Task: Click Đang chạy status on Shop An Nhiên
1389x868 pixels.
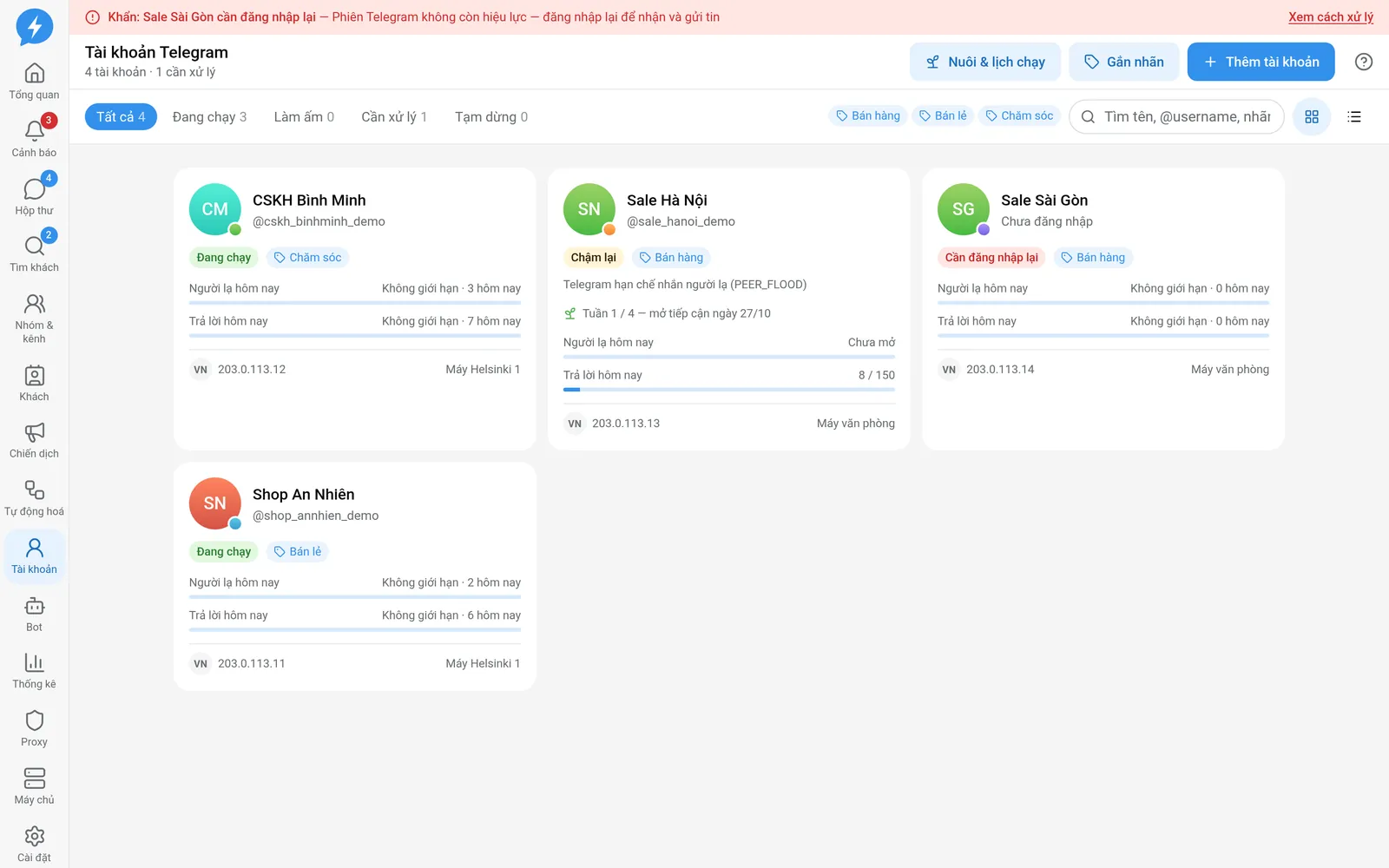Action: (x=224, y=551)
